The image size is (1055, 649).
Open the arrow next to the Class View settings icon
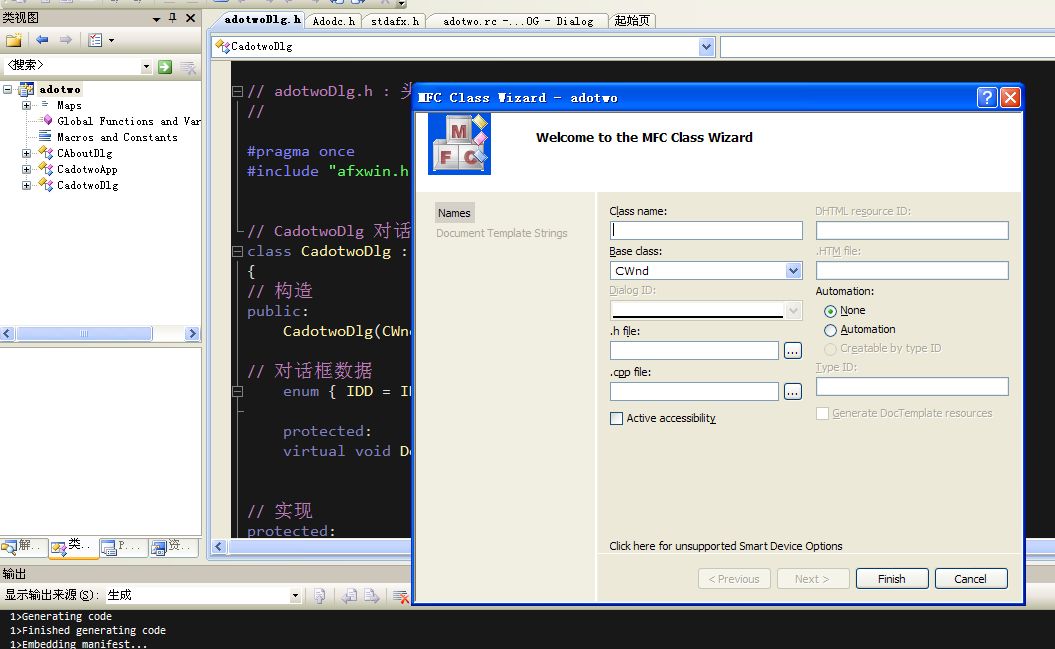click(112, 40)
